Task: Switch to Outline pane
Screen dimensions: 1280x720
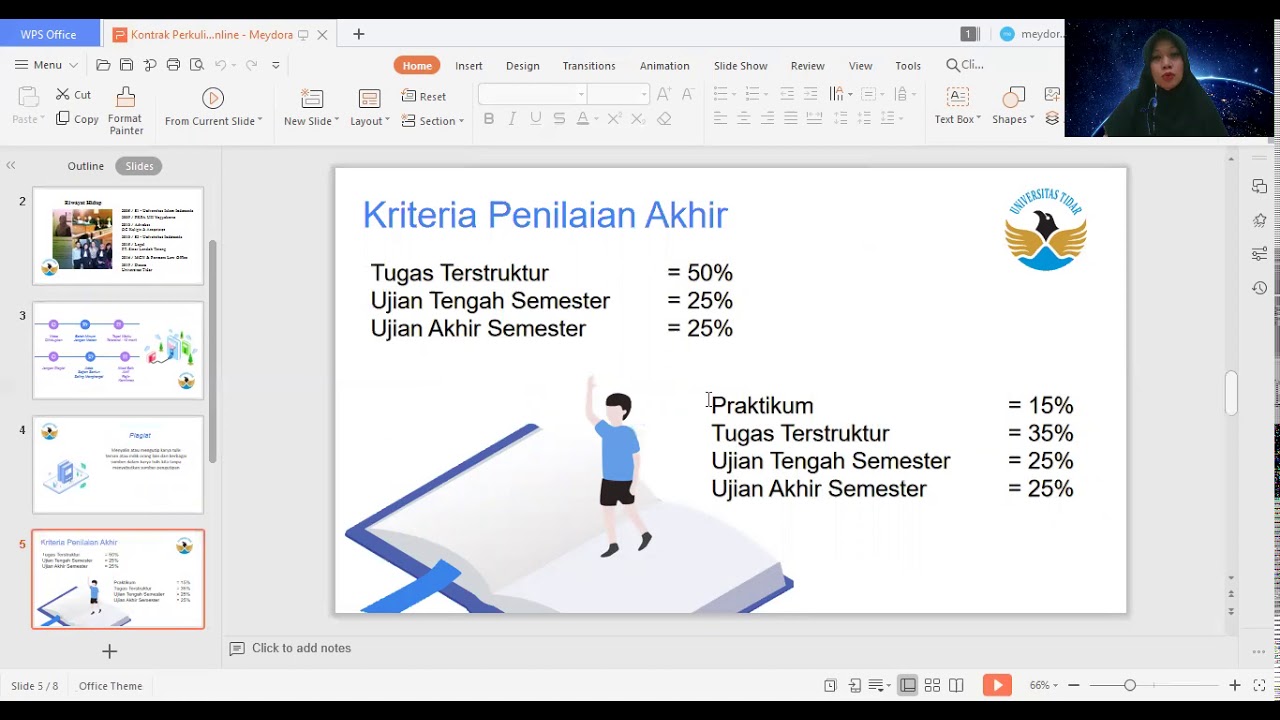Action: point(86,166)
